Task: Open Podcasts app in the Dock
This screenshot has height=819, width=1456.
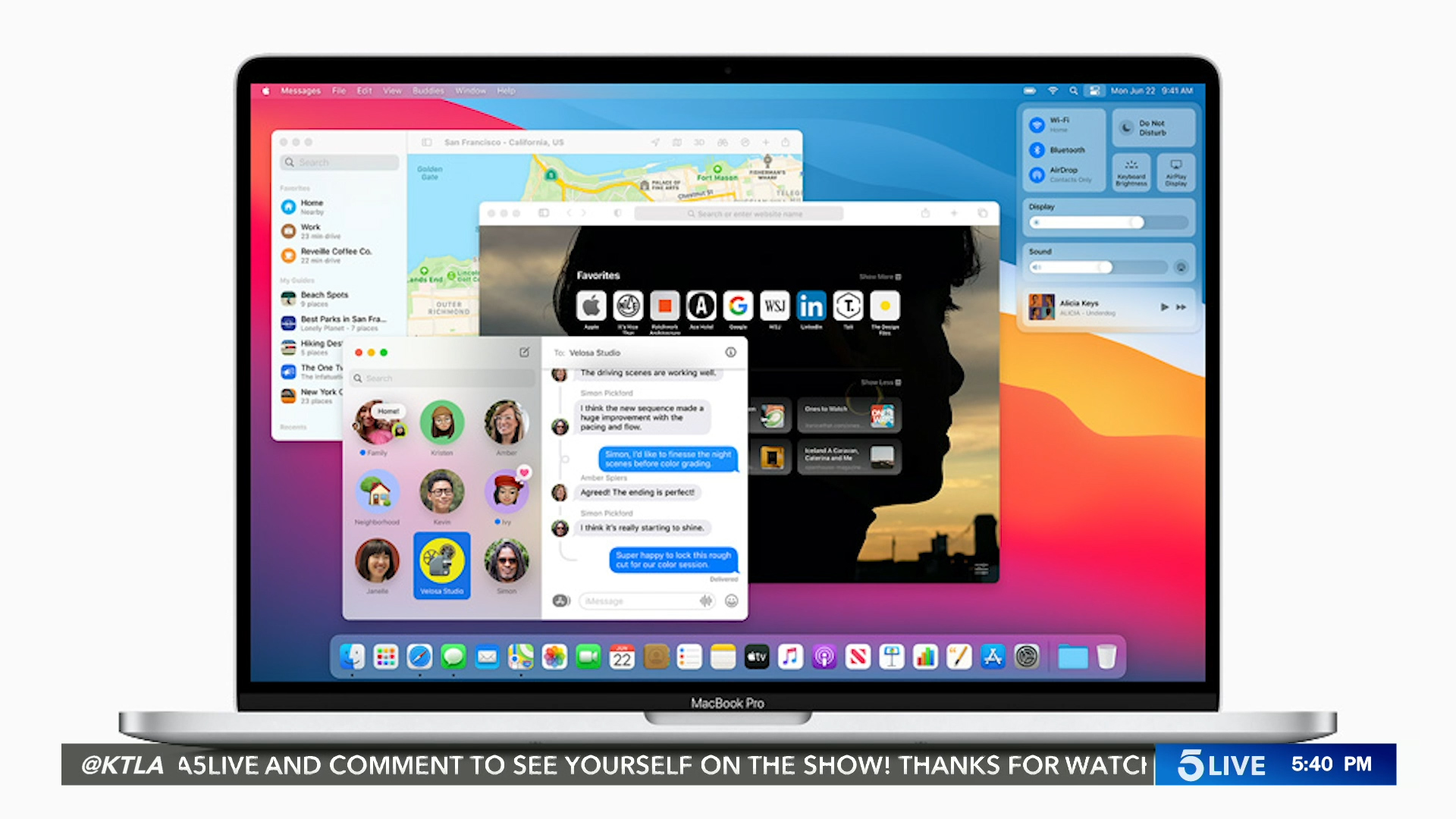Action: [824, 657]
